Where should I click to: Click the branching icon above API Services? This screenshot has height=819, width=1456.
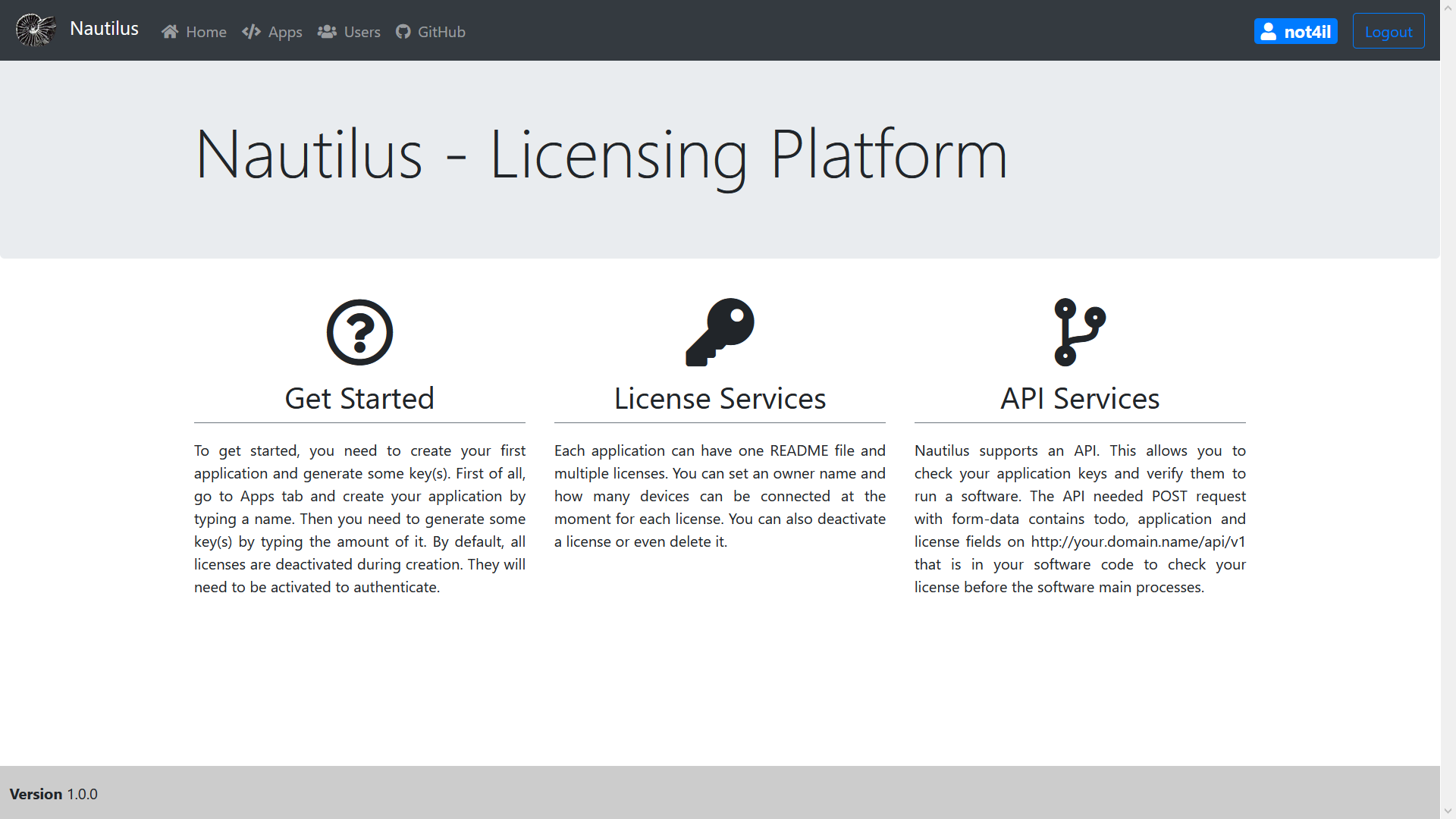point(1080,331)
